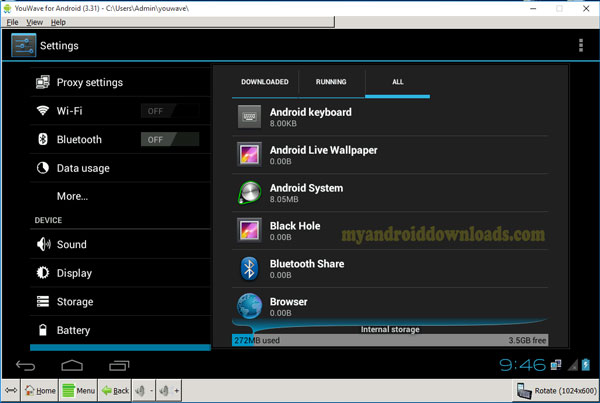Screen dimensions: 600x403
Task: Click the battery charging status icon
Action: (585, 364)
